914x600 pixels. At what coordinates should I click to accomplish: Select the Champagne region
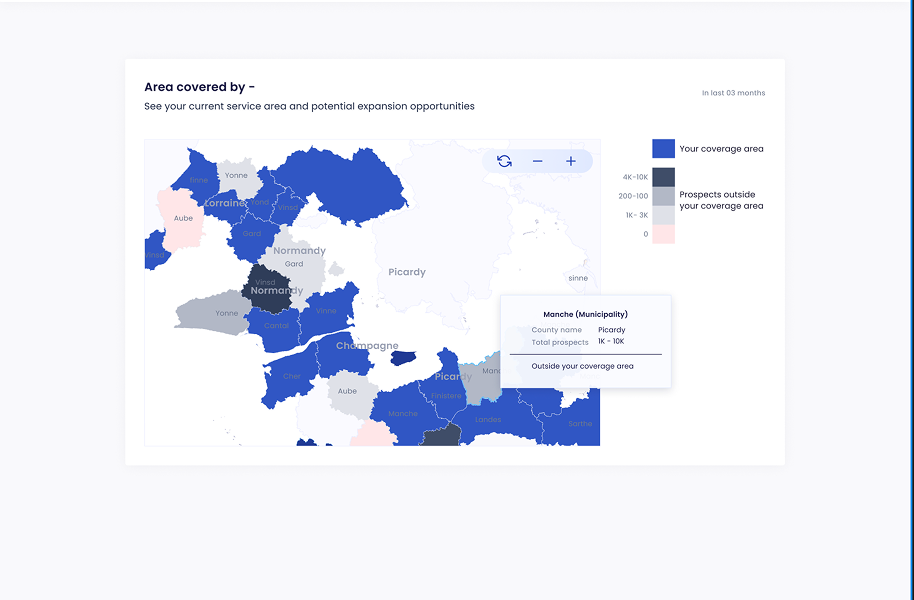[x=366, y=345]
